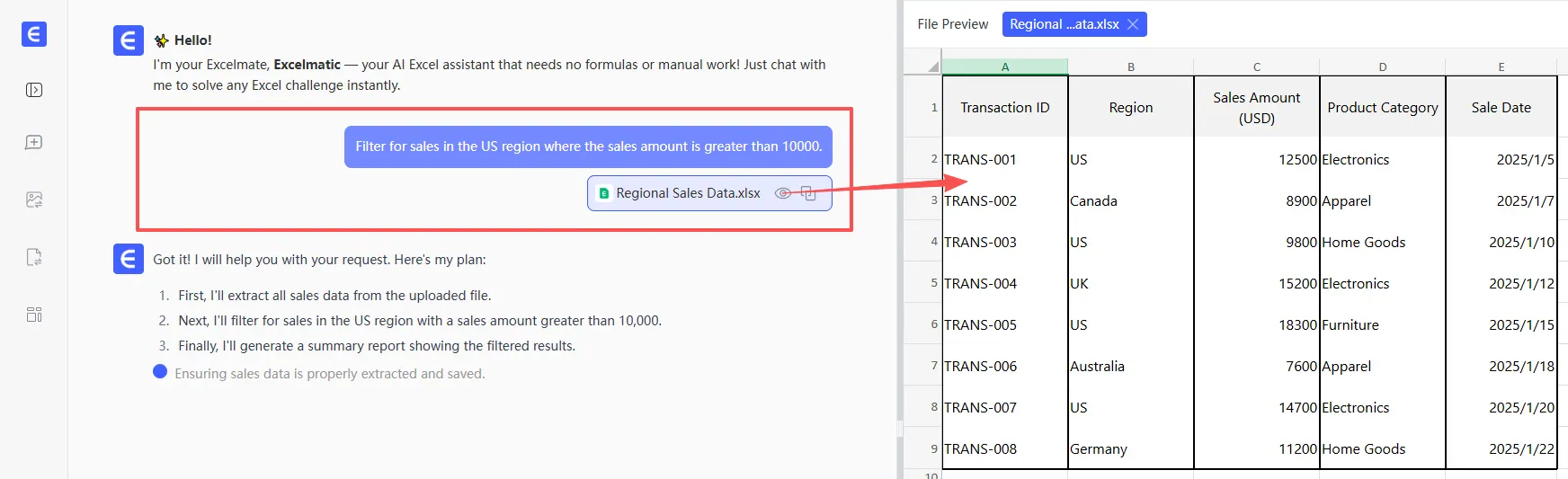Click the Excelmatic logo in the sidebar
The height and width of the screenshot is (479, 1568).
coord(34,34)
